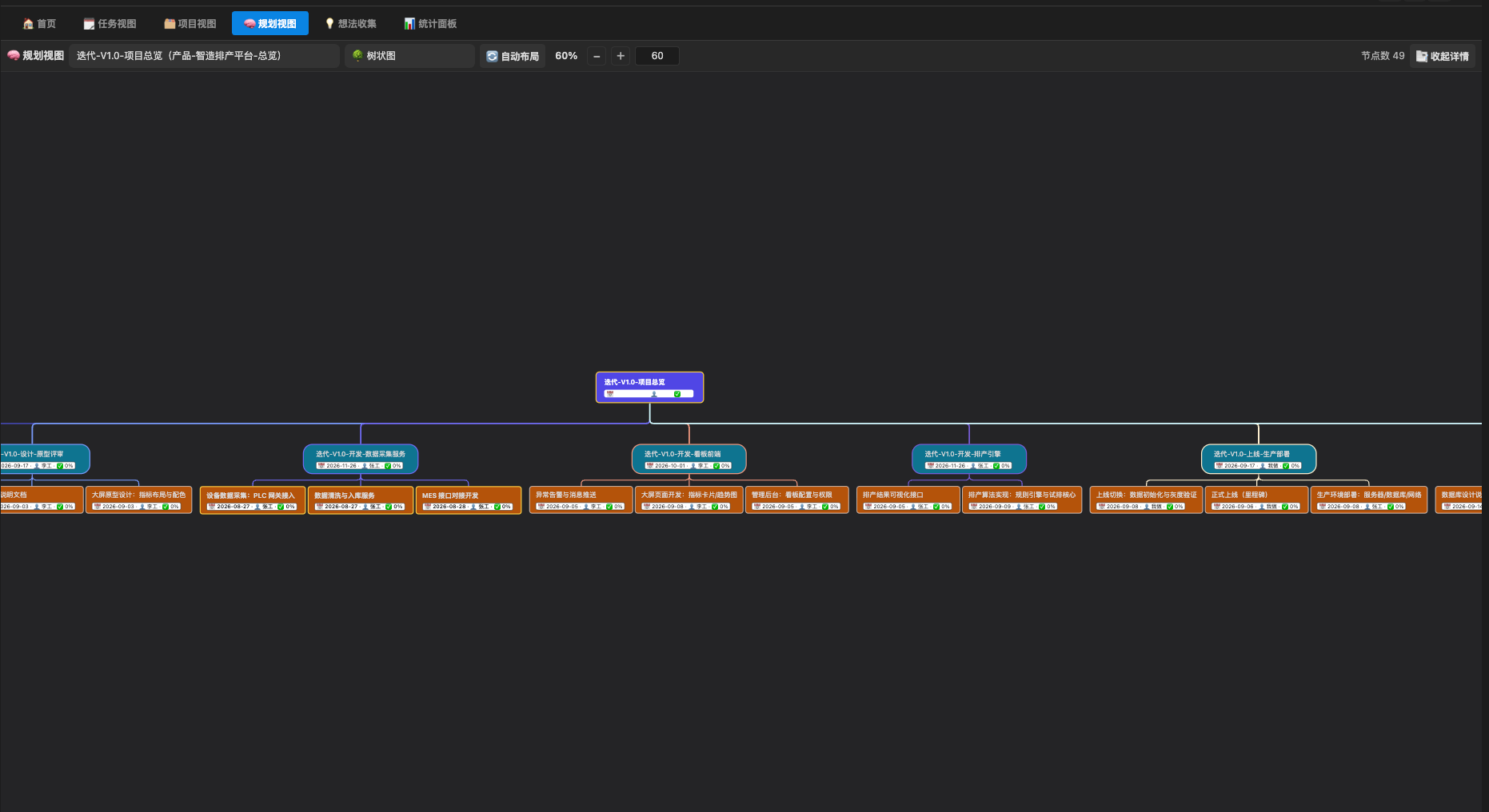This screenshot has height=812, width=1489.
Task: Click the calendar icon in MES 接口对接开发 task
Action: coord(427,507)
